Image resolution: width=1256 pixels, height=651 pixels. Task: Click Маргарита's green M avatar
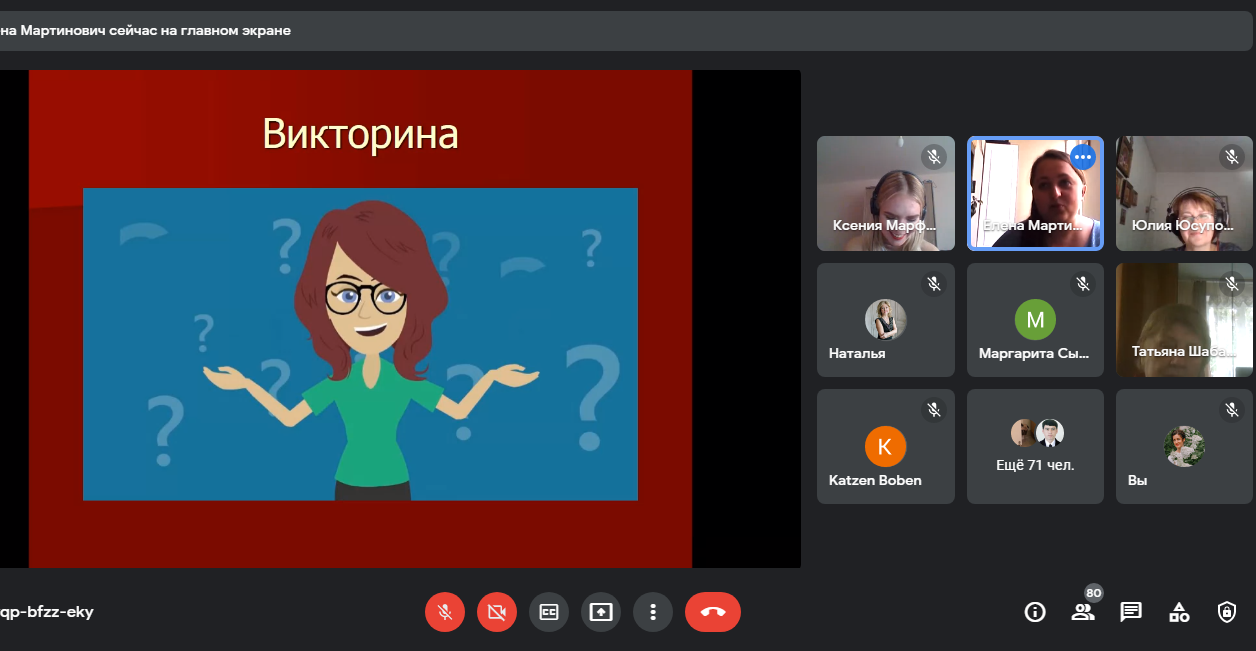1035,320
